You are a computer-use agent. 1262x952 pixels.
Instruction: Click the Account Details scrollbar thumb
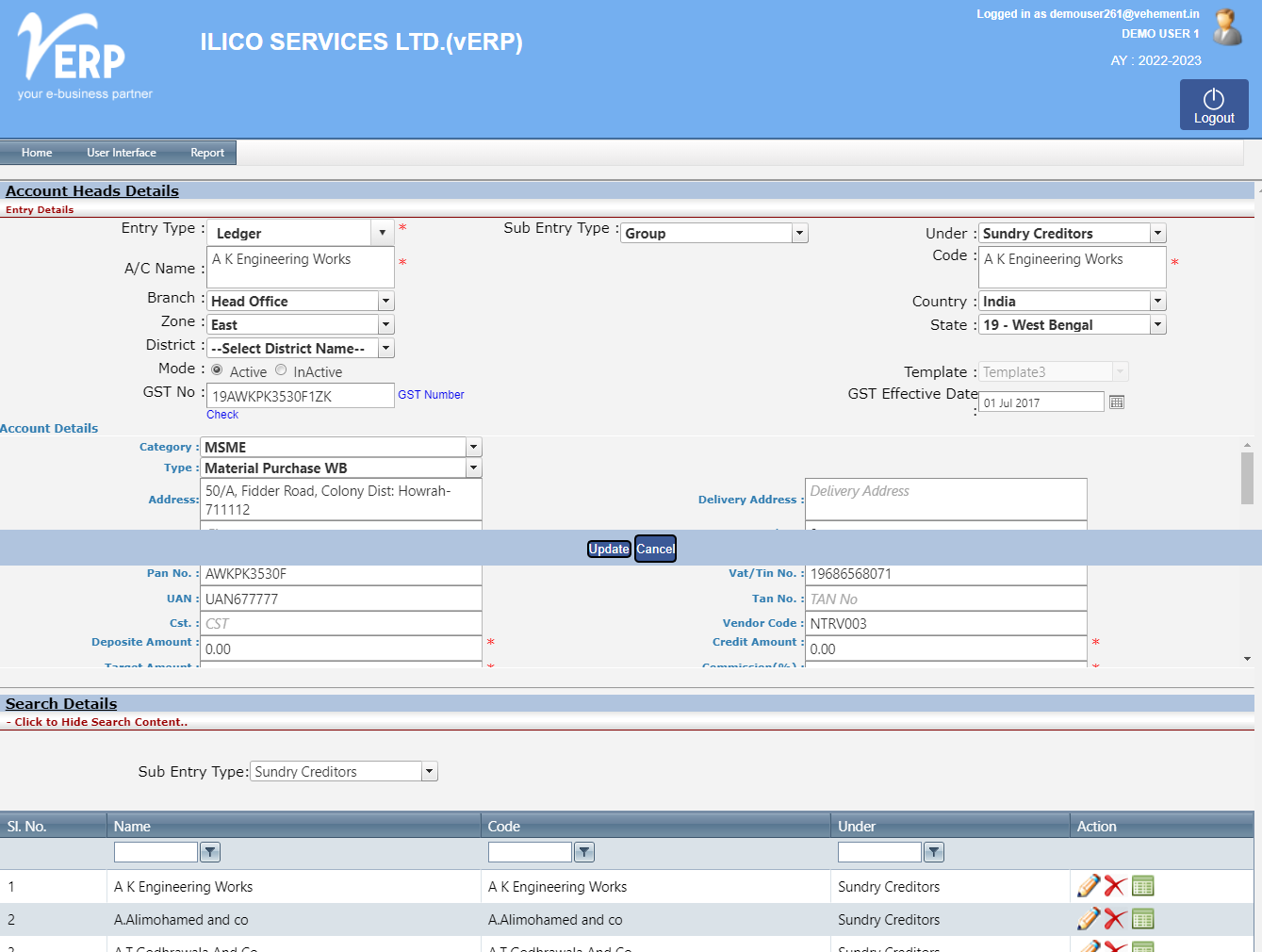tap(1247, 479)
